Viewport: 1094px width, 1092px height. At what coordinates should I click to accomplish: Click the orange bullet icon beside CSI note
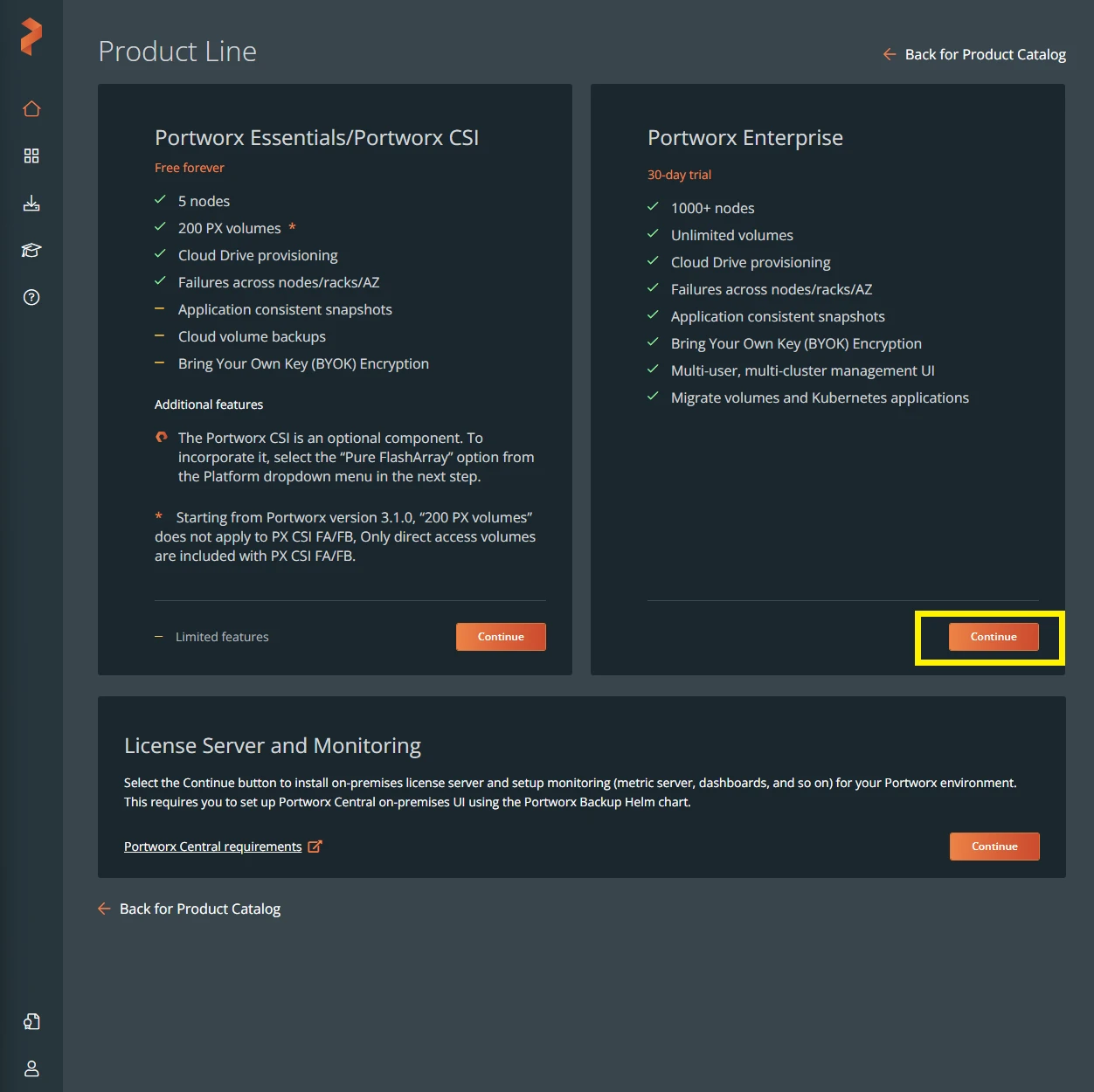click(161, 437)
